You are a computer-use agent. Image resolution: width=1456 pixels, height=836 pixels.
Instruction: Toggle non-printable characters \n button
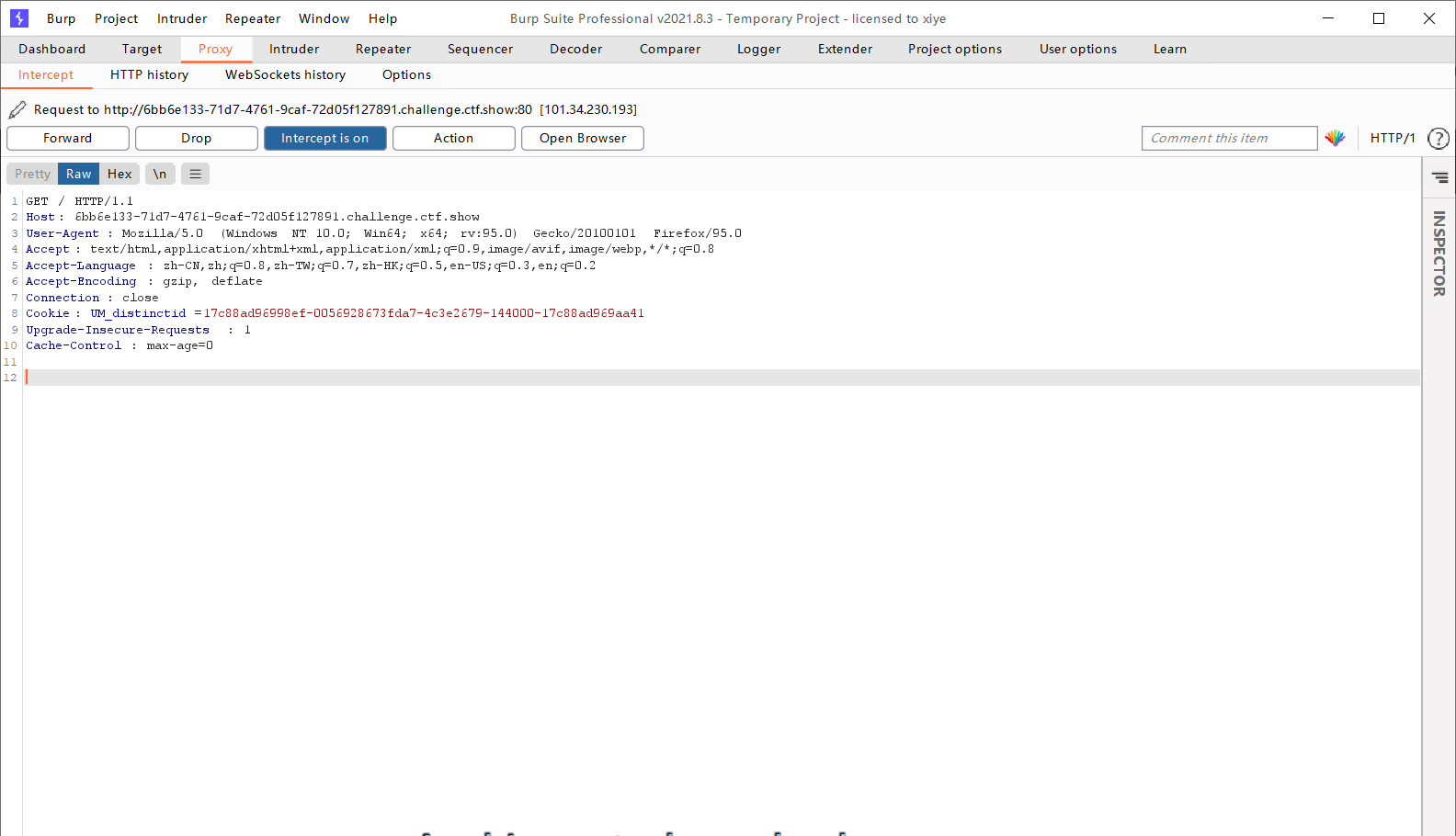click(160, 174)
